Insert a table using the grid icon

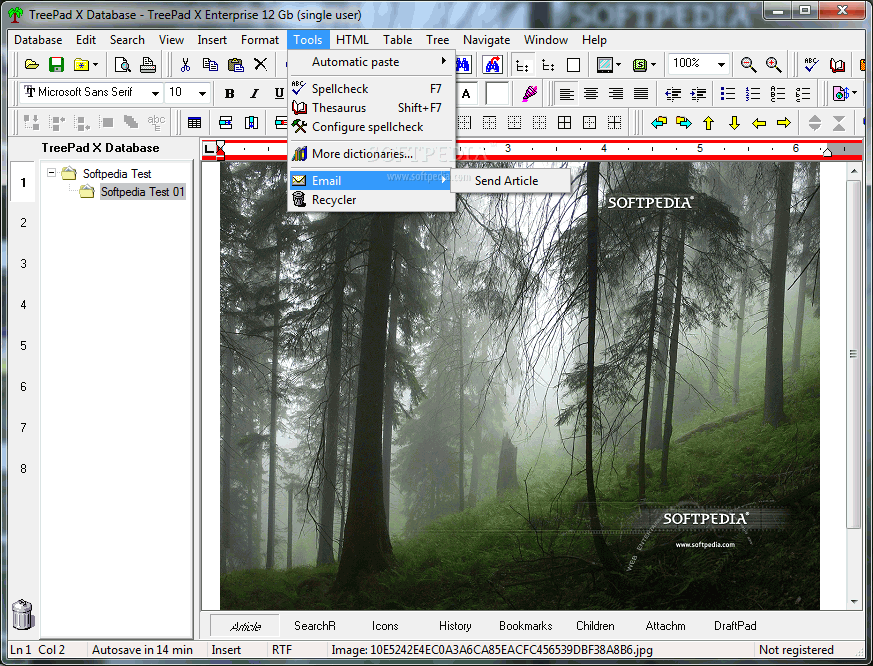point(194,123)
